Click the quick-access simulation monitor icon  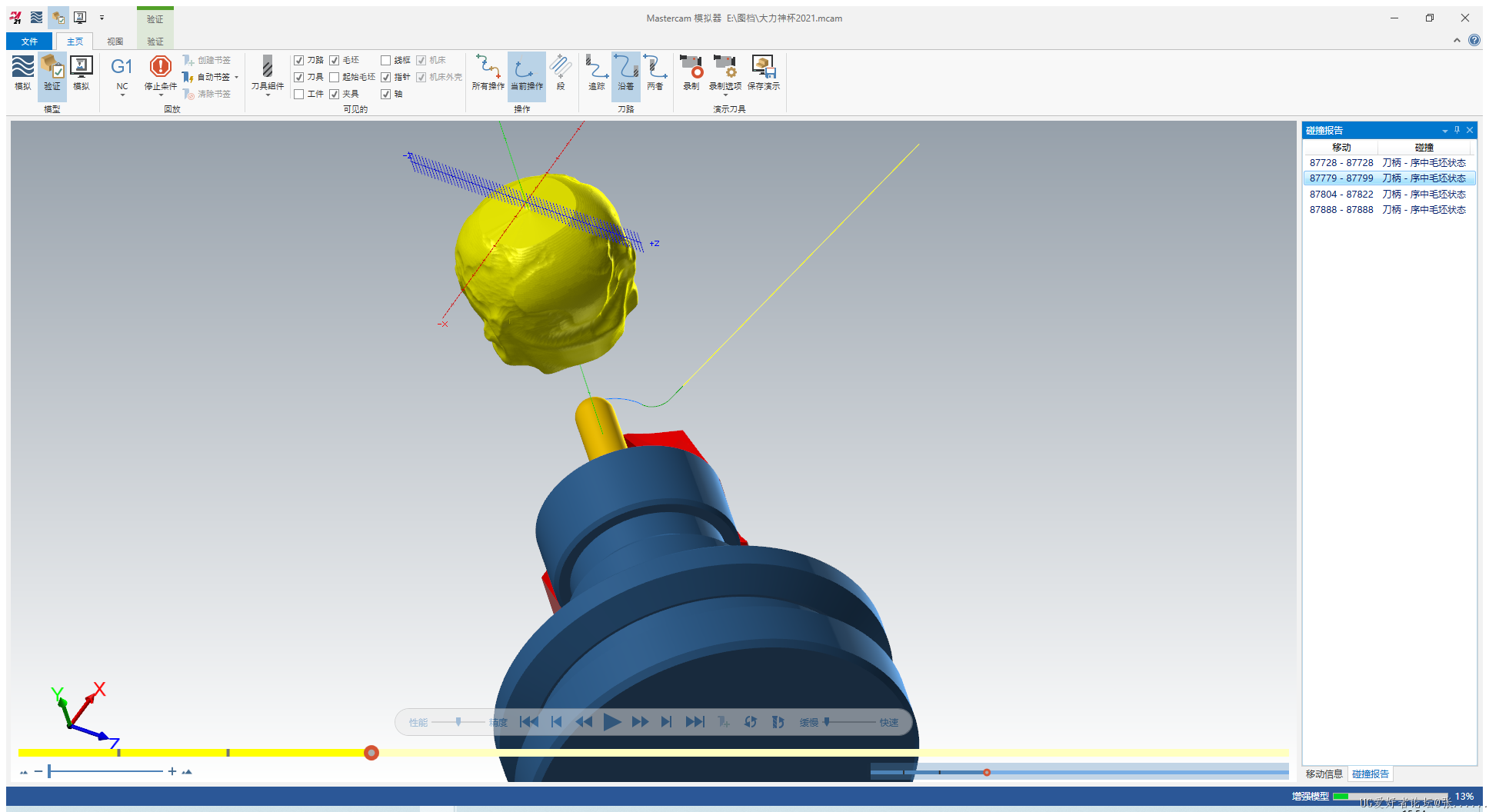pyautogui.click(x=80, y=17)
